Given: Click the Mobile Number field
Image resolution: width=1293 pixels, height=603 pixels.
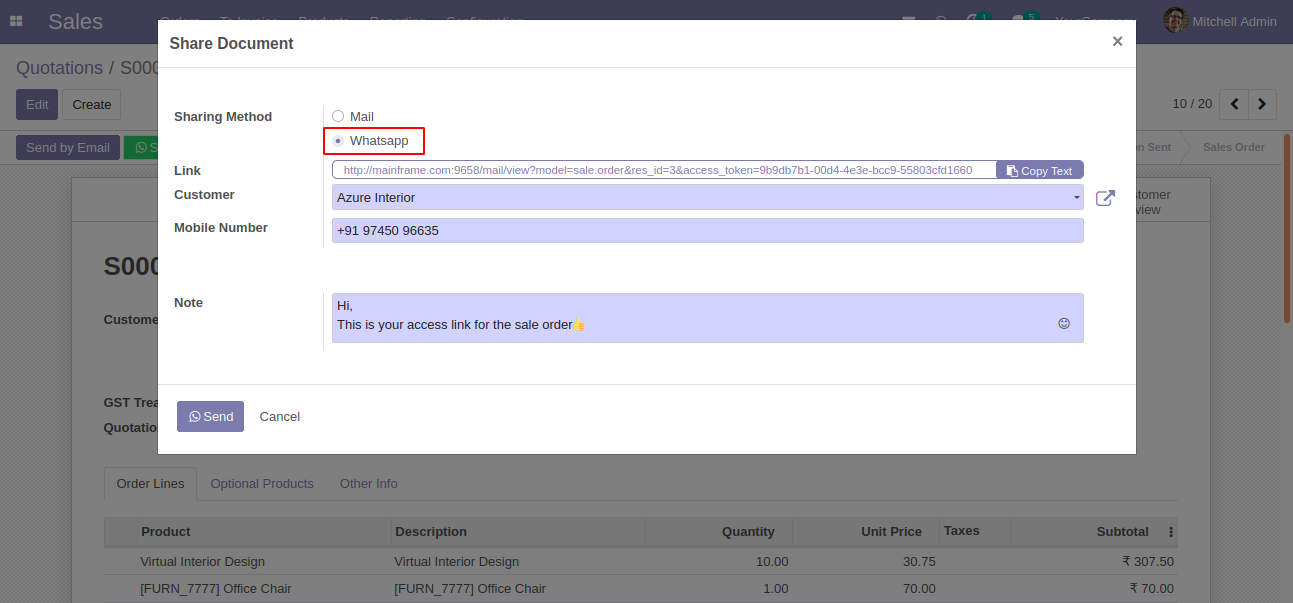Looking at the screenshot, I should coord(708,231).
